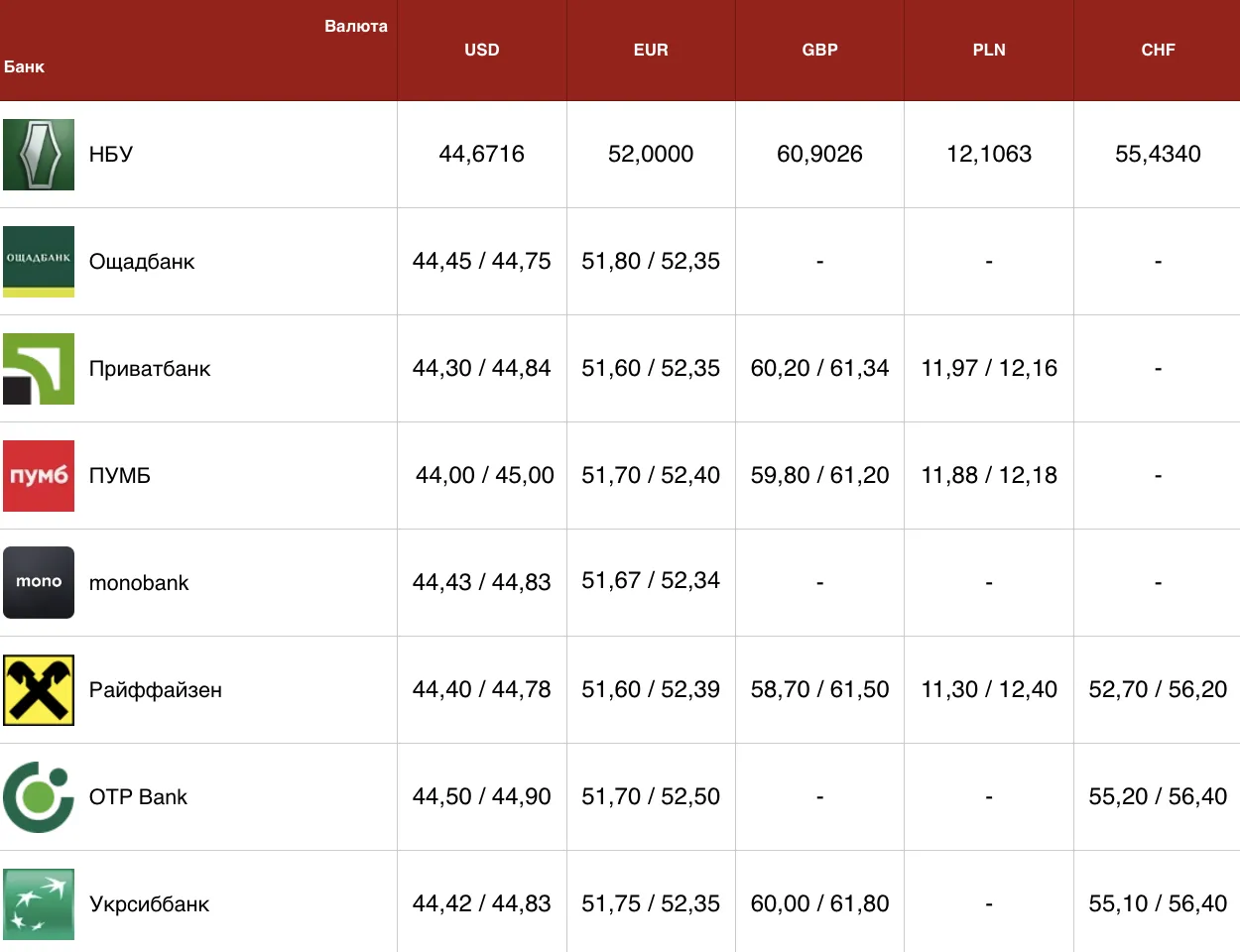Screen dimensions: 1240x952
Task: Click the Райффайзен bank name
Action: tap(156, 690)
